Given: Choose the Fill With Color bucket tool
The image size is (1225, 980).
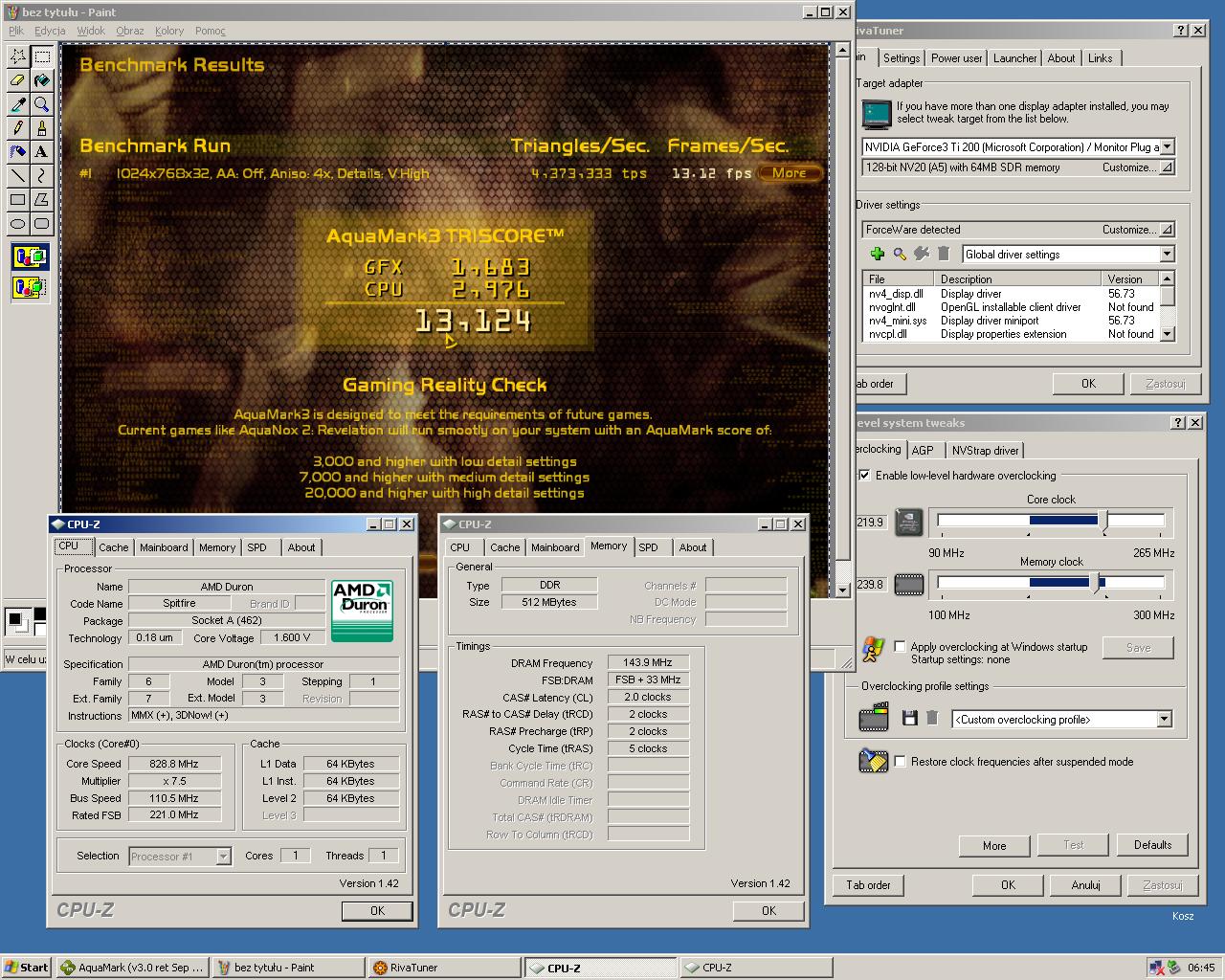Looking at the screenshot, I should tap(41, 80).
